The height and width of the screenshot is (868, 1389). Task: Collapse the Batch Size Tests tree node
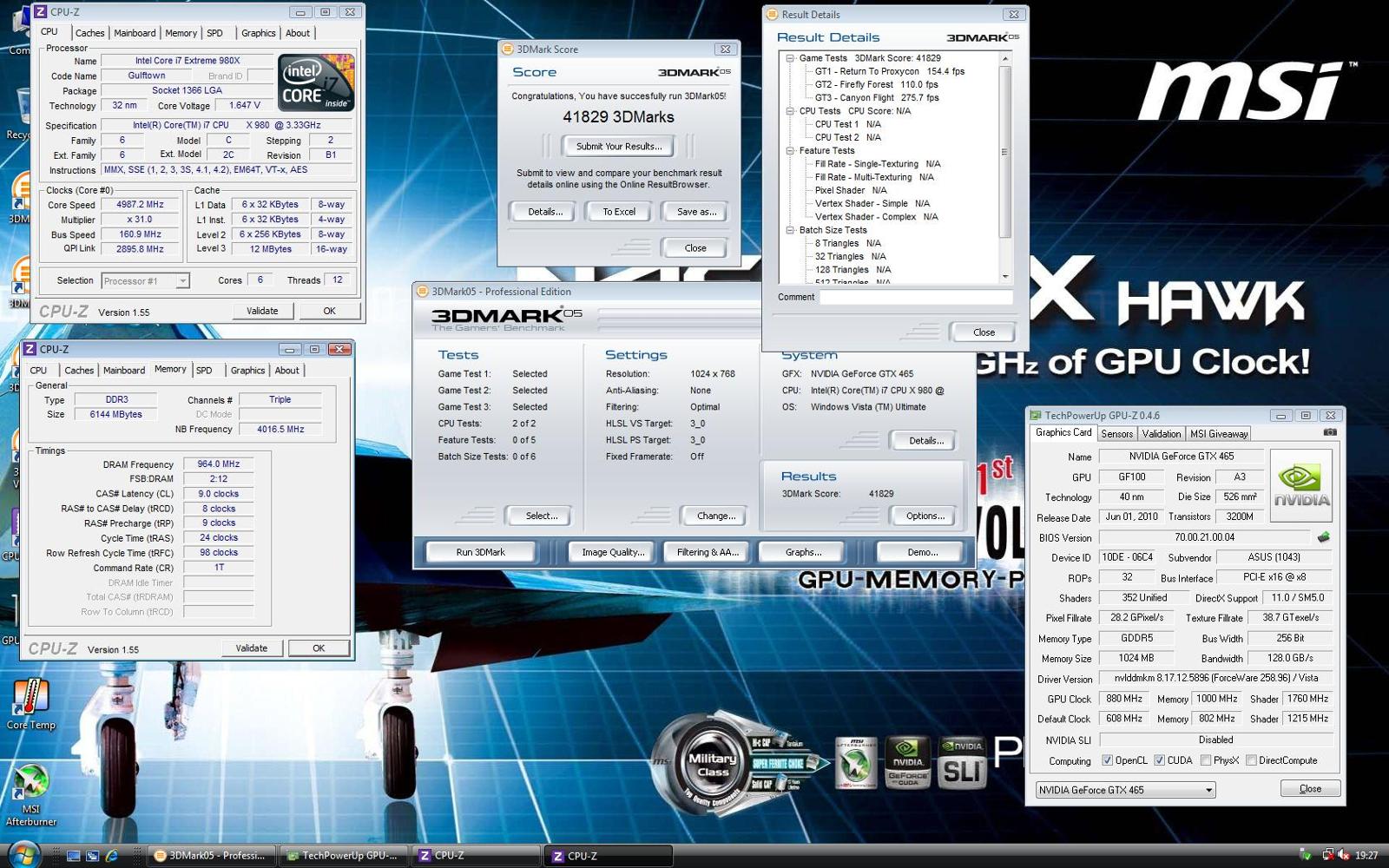click(x=790, y=230)
